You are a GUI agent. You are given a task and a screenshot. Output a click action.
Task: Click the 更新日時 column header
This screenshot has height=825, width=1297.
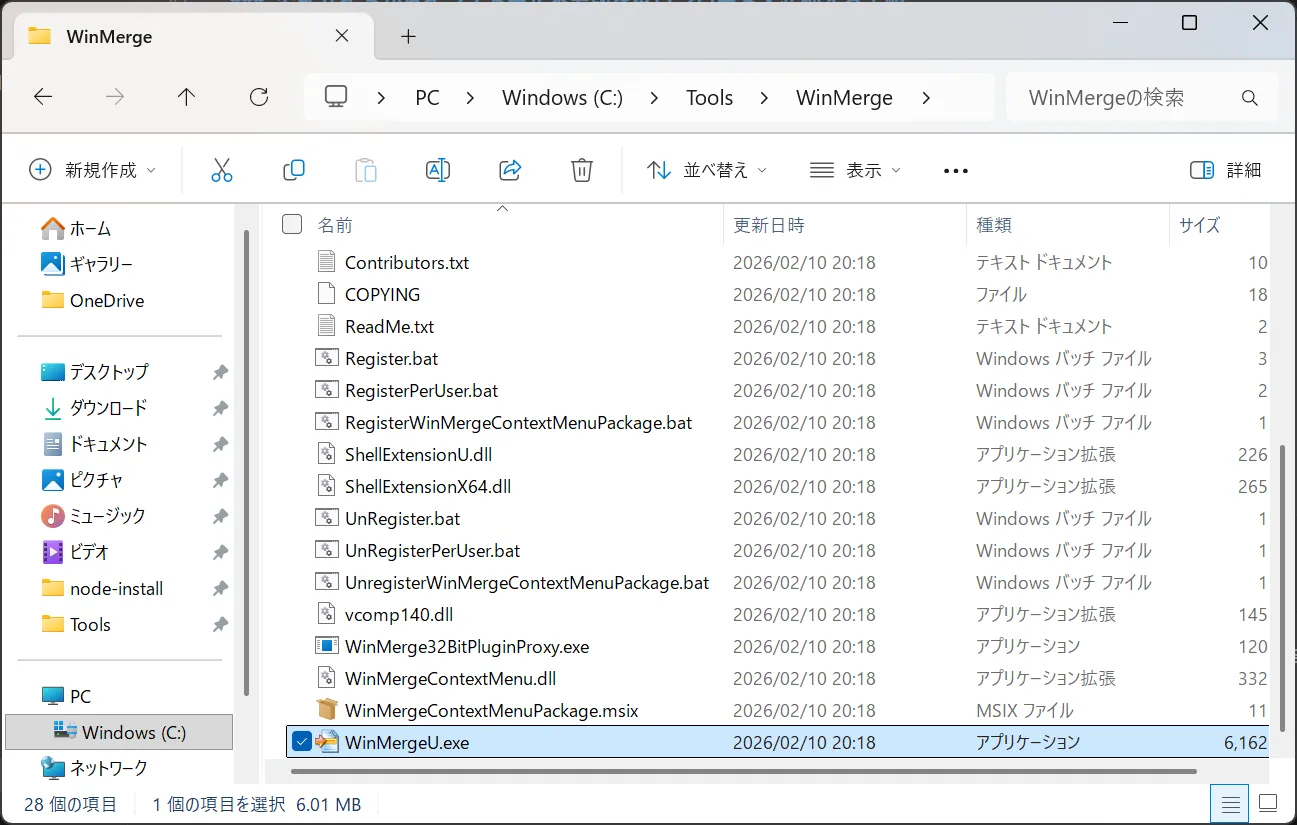769,225
